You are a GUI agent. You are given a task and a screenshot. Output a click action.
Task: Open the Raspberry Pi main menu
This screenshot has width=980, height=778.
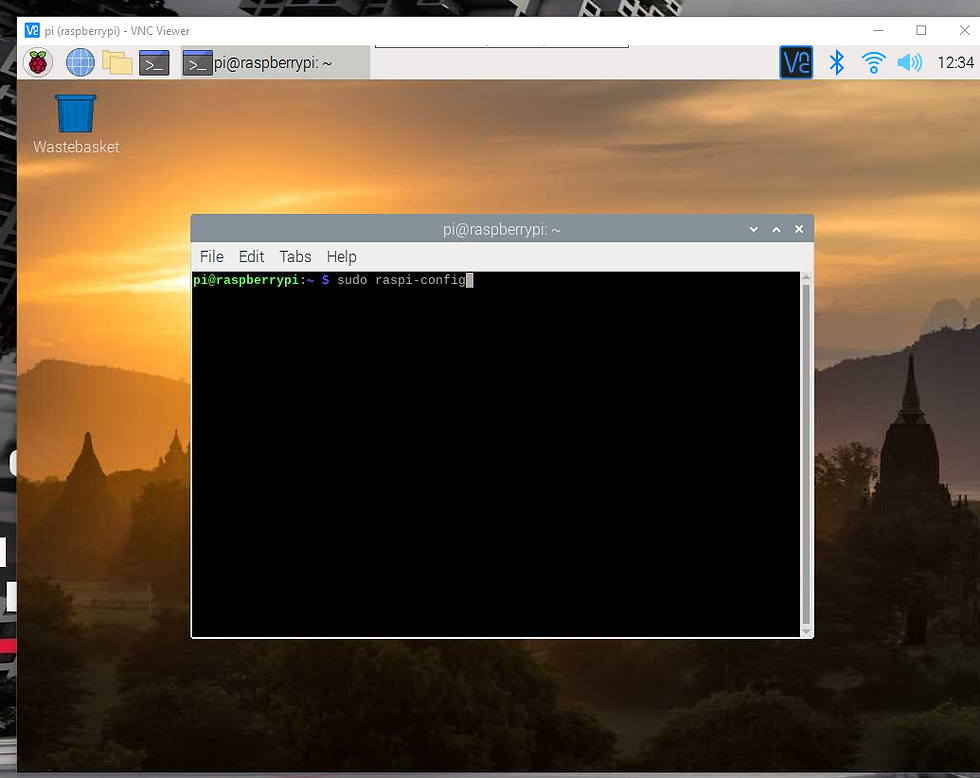tap(38, 62)
